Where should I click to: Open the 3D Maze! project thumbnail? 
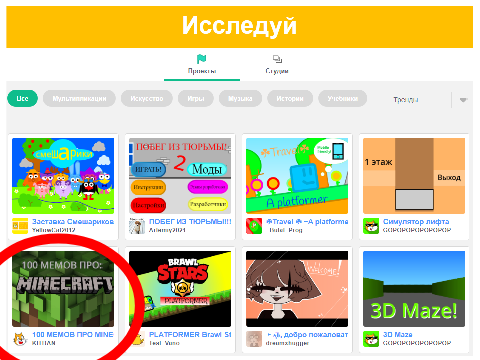[x=414, y=289]
